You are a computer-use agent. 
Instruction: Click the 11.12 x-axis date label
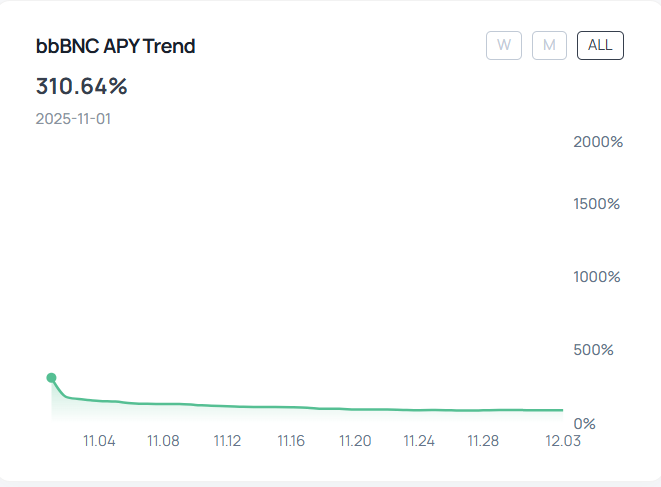[227, 441]
